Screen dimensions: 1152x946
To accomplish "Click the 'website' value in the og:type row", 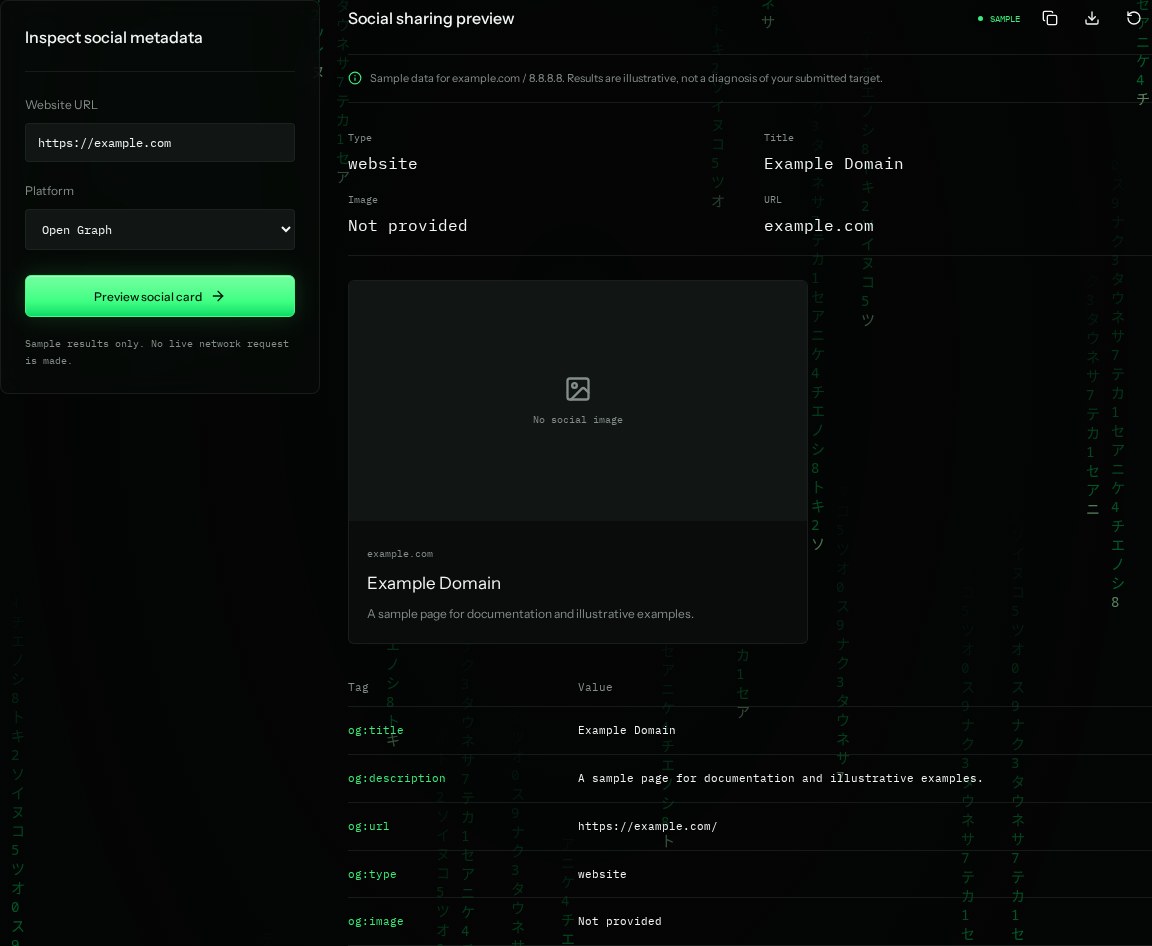I will [x=602, y=874].
